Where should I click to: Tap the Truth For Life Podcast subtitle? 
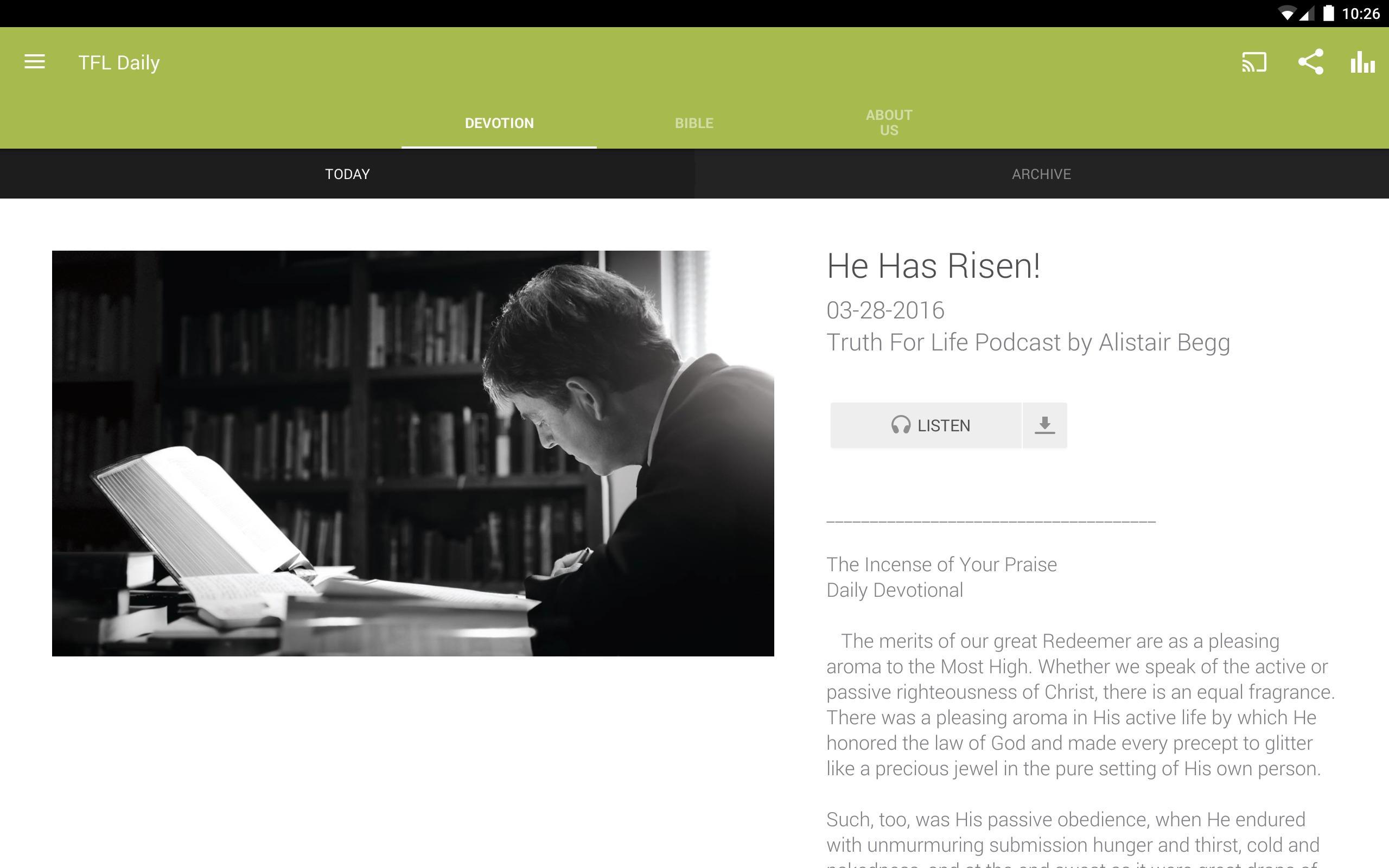point(1028,342)
